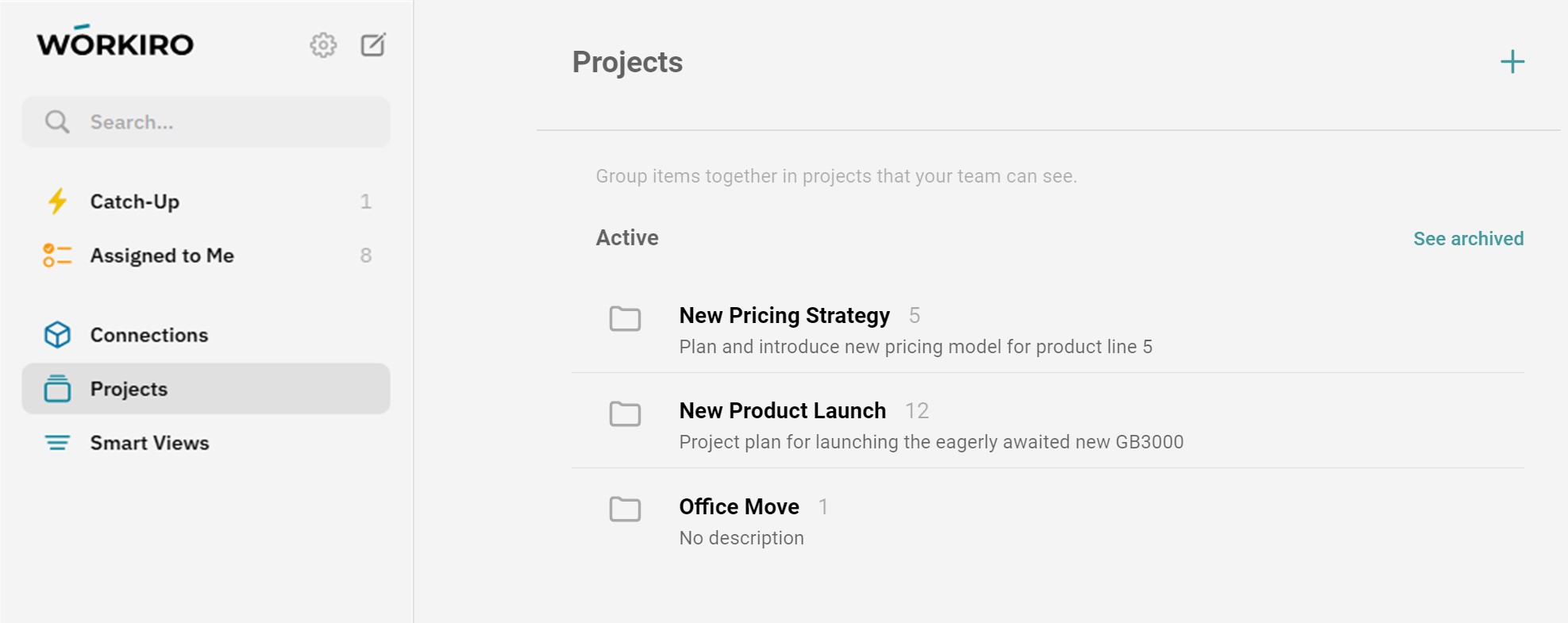The image size is (1568, 623).
Task: Open the New Pricing Strategy project
Action: 784,316
